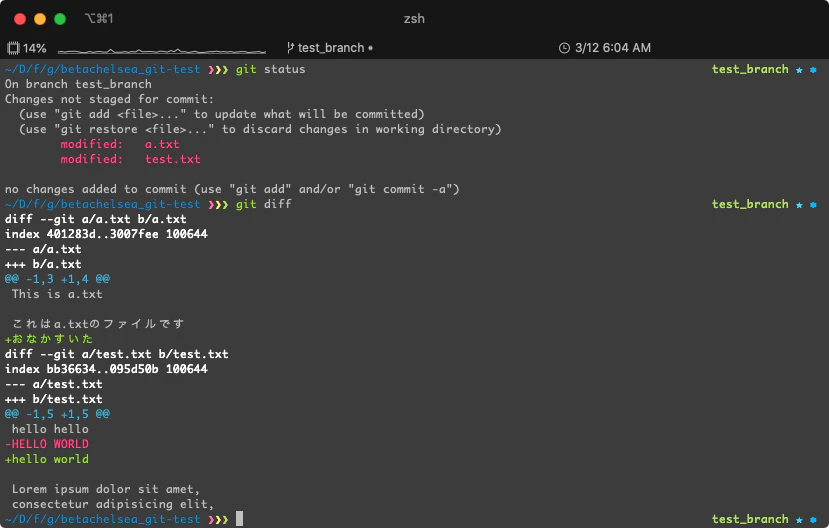Click 'On branch test_branch' line
This screenshot has width=829, height=528.
pos(78,84)
